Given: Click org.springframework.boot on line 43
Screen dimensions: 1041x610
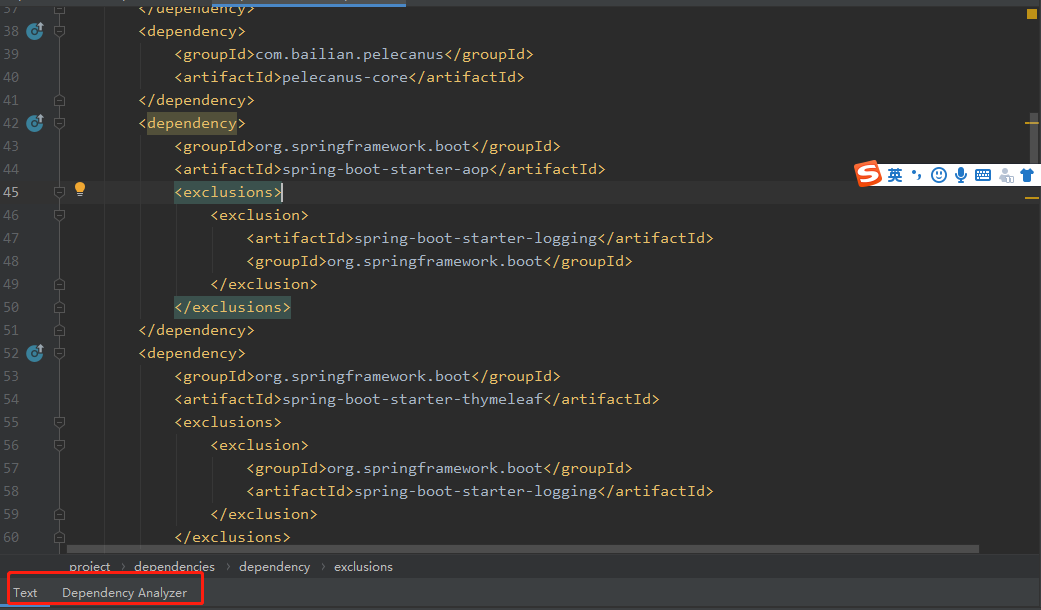Looking at the screenshot, I should coord(362,146).
